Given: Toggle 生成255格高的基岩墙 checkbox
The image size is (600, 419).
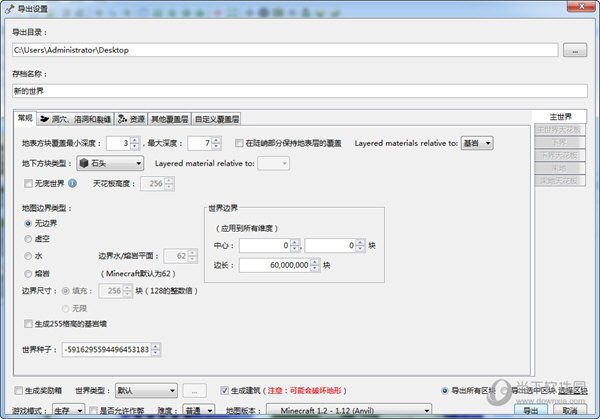Looking at the screenshot, I should [x=28, y=324].
